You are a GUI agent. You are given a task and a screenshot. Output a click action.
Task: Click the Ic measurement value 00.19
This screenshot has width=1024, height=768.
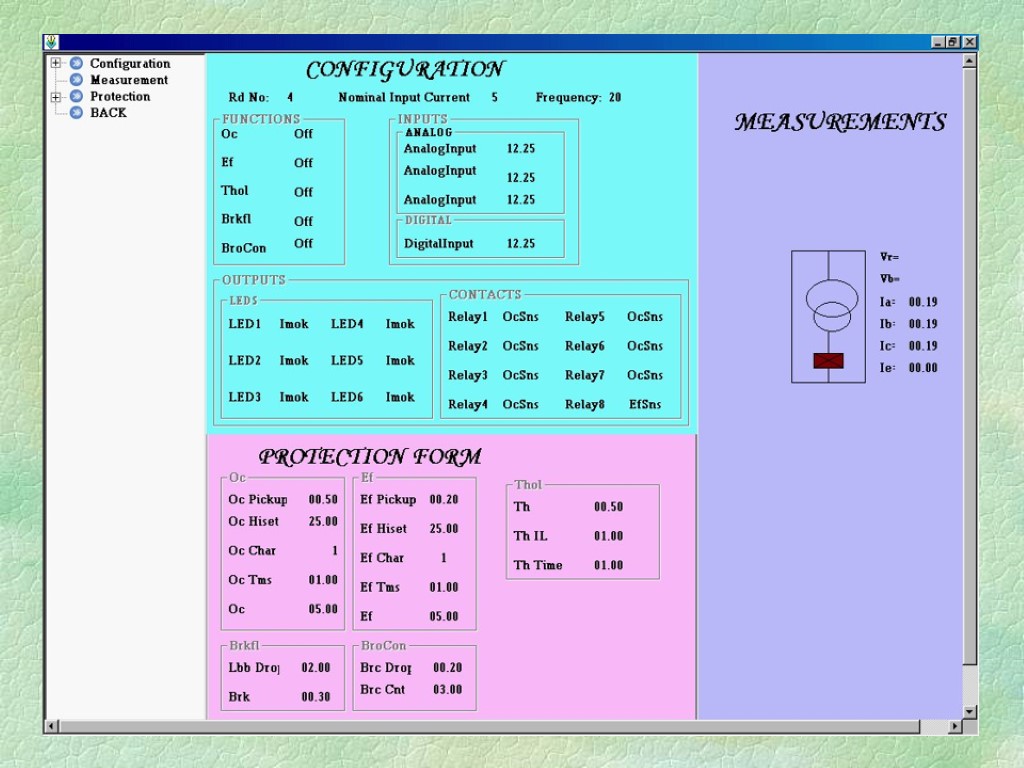tap(923, 346)
